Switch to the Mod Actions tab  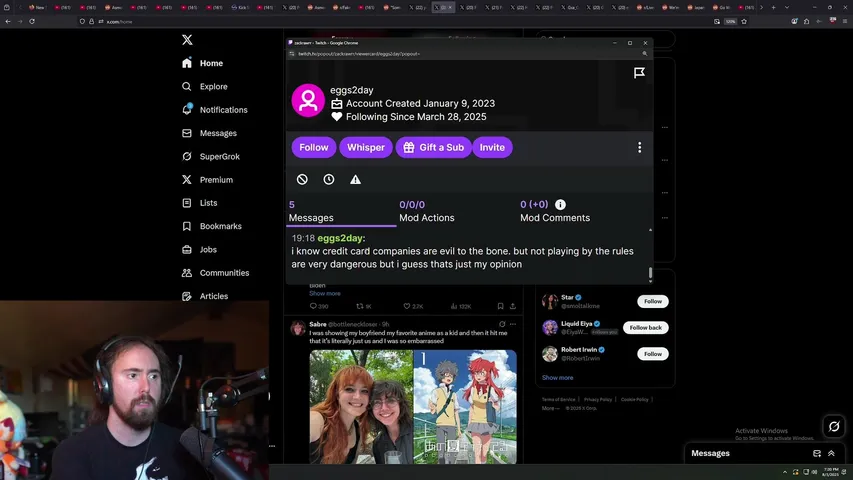coord(426,212)
